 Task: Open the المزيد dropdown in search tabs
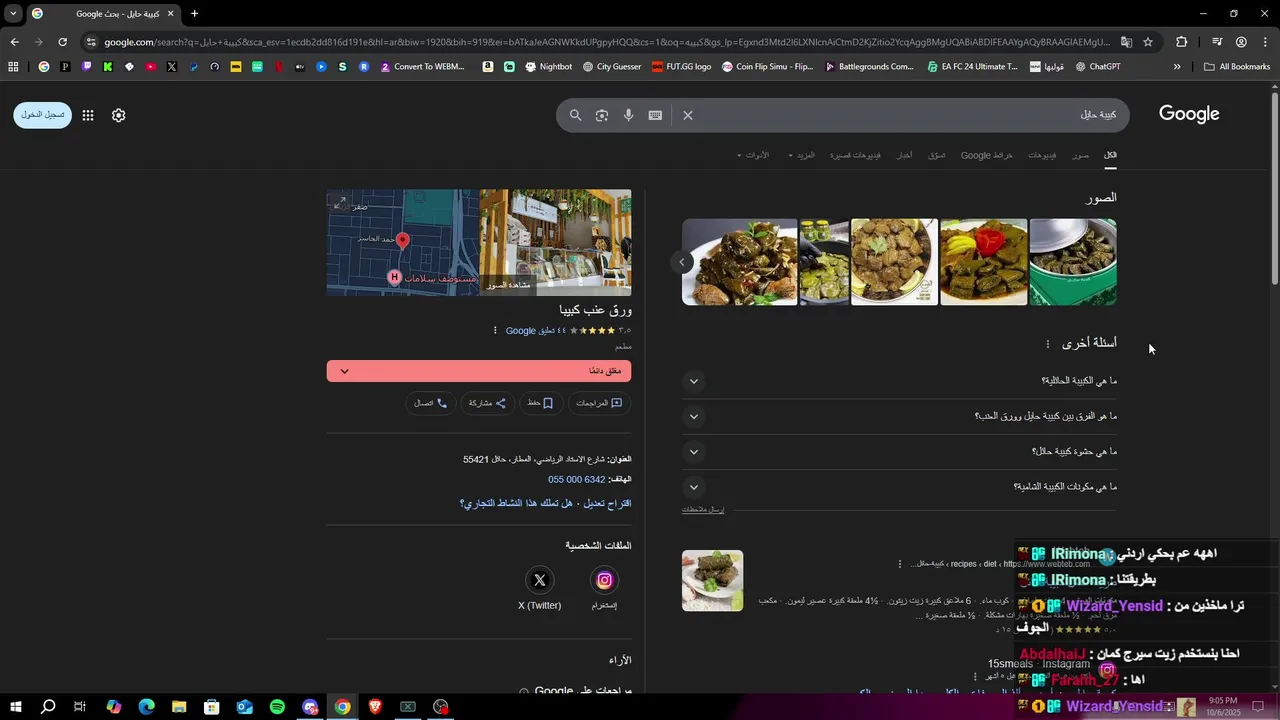coord(802,155)
